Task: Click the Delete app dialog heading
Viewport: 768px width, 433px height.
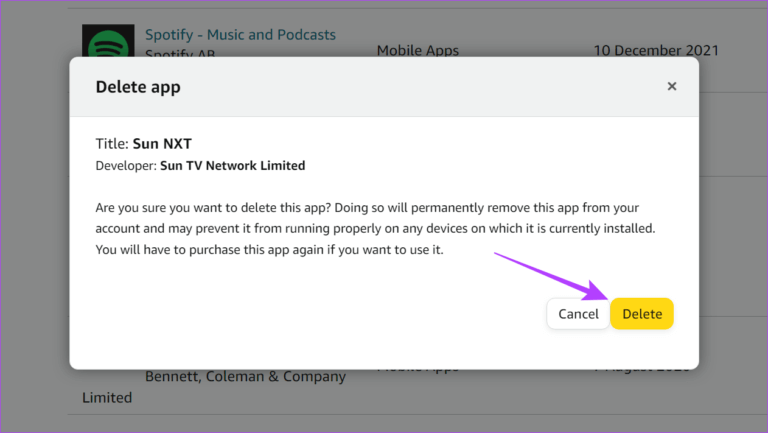Action: [138, 87]
